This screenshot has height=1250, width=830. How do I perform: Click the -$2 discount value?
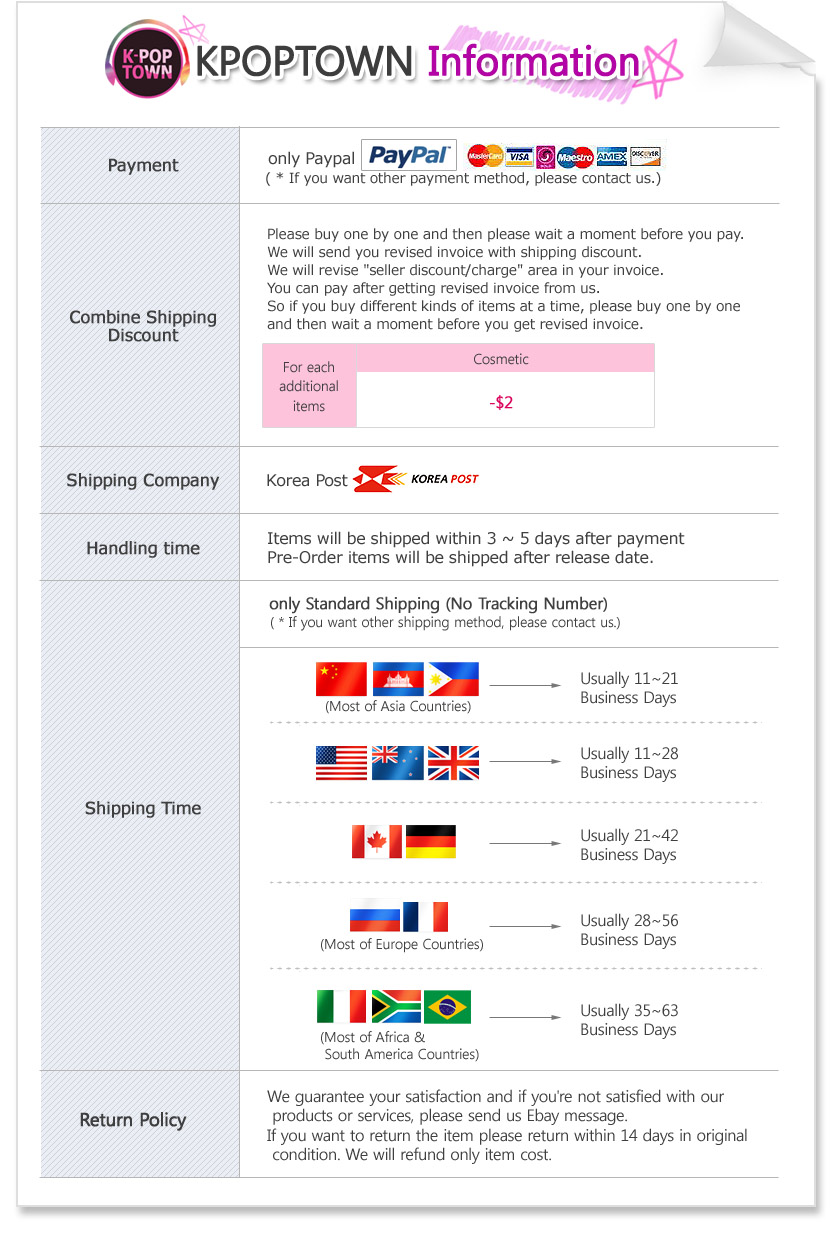(x=502, y=402)
